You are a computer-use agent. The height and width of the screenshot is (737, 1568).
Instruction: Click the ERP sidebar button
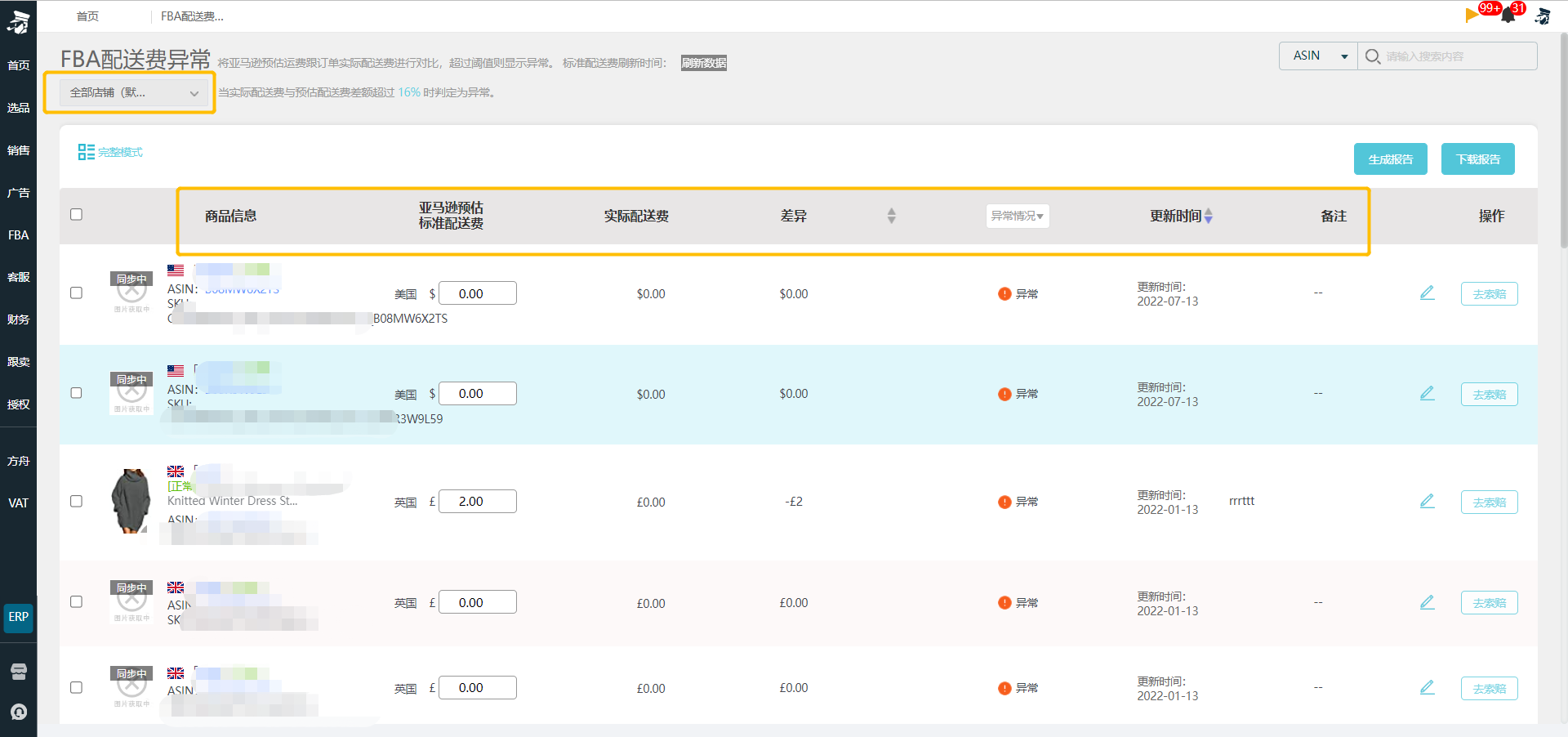tap(18, 617)
